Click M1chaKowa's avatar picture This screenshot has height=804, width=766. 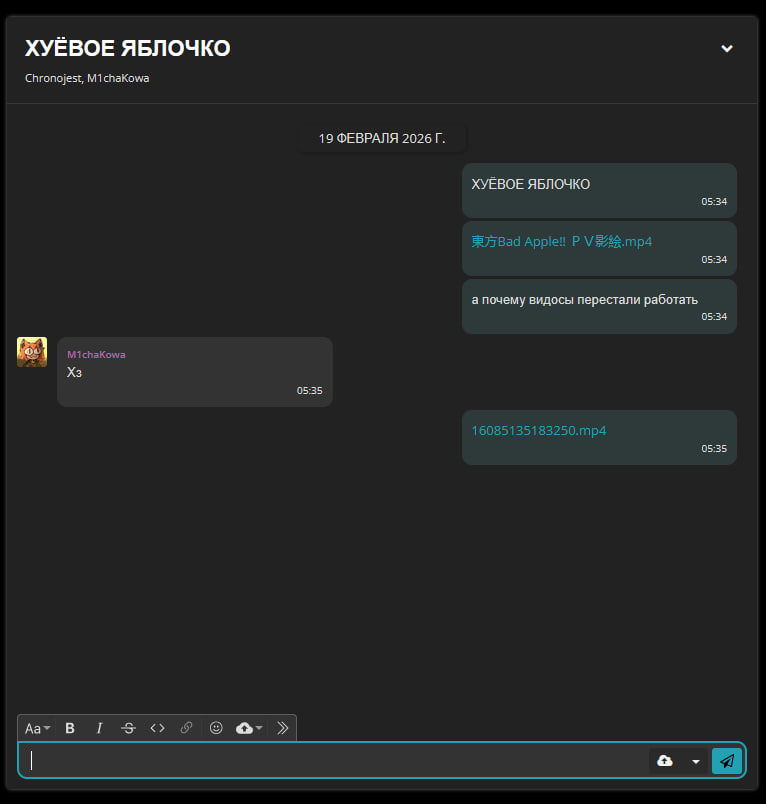[32, 352]
